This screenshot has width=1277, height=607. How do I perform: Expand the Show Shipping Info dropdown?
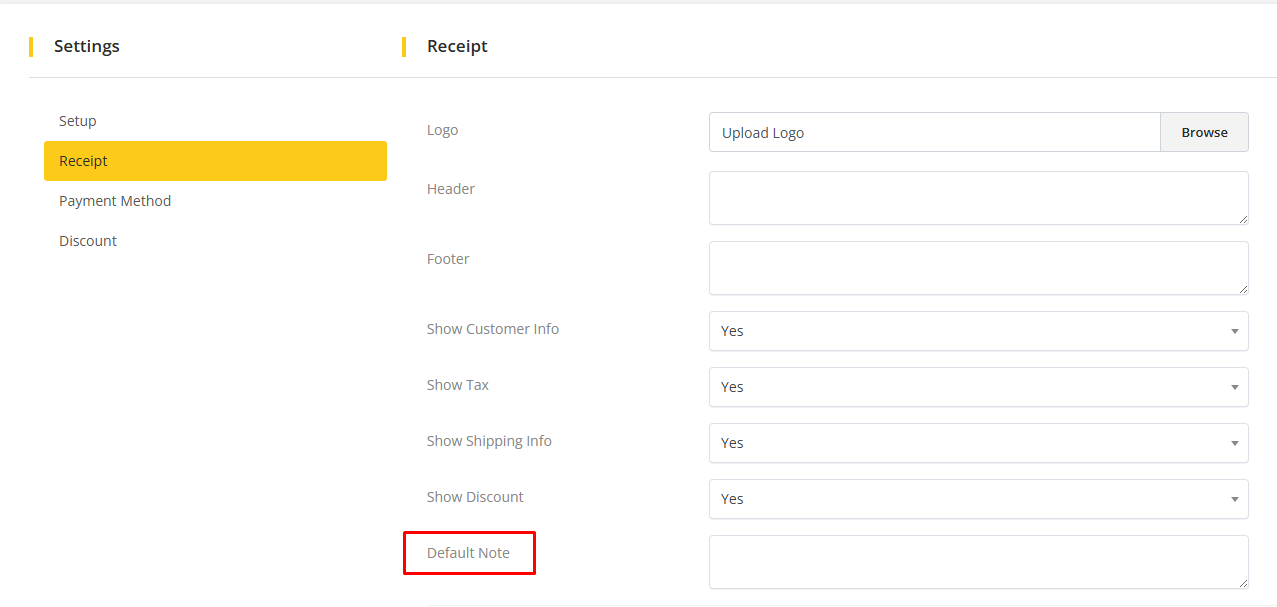click(x=978, y=443)
